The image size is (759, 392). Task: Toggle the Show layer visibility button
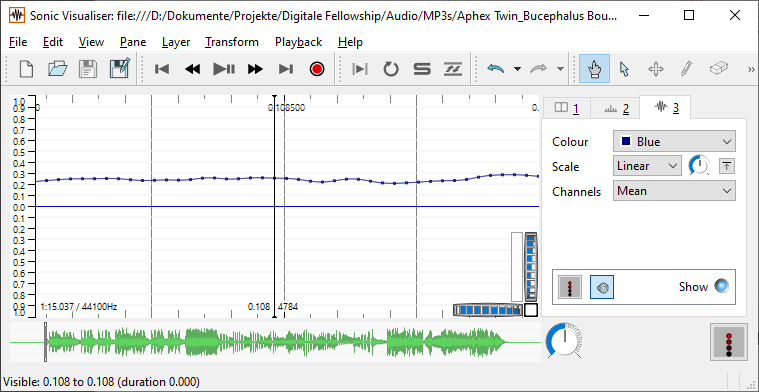tap(722, 286)
